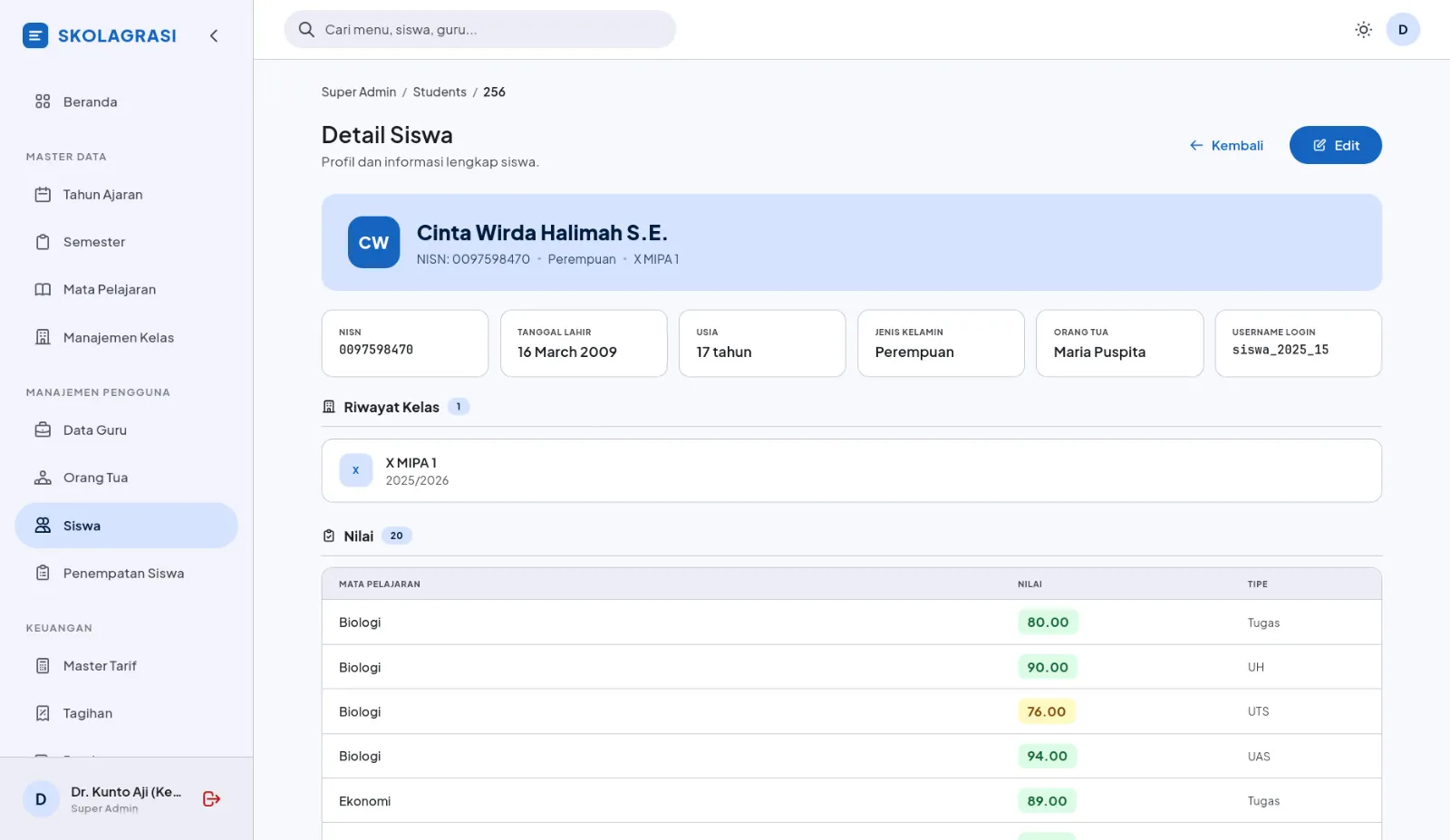Click the X class badge in Riwayat Kelas

(x=355, y=470)
